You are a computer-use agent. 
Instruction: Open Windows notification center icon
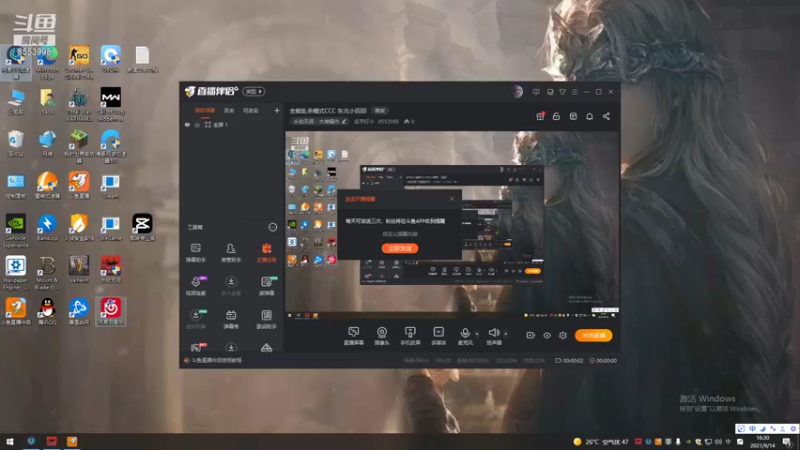(787, 441)
